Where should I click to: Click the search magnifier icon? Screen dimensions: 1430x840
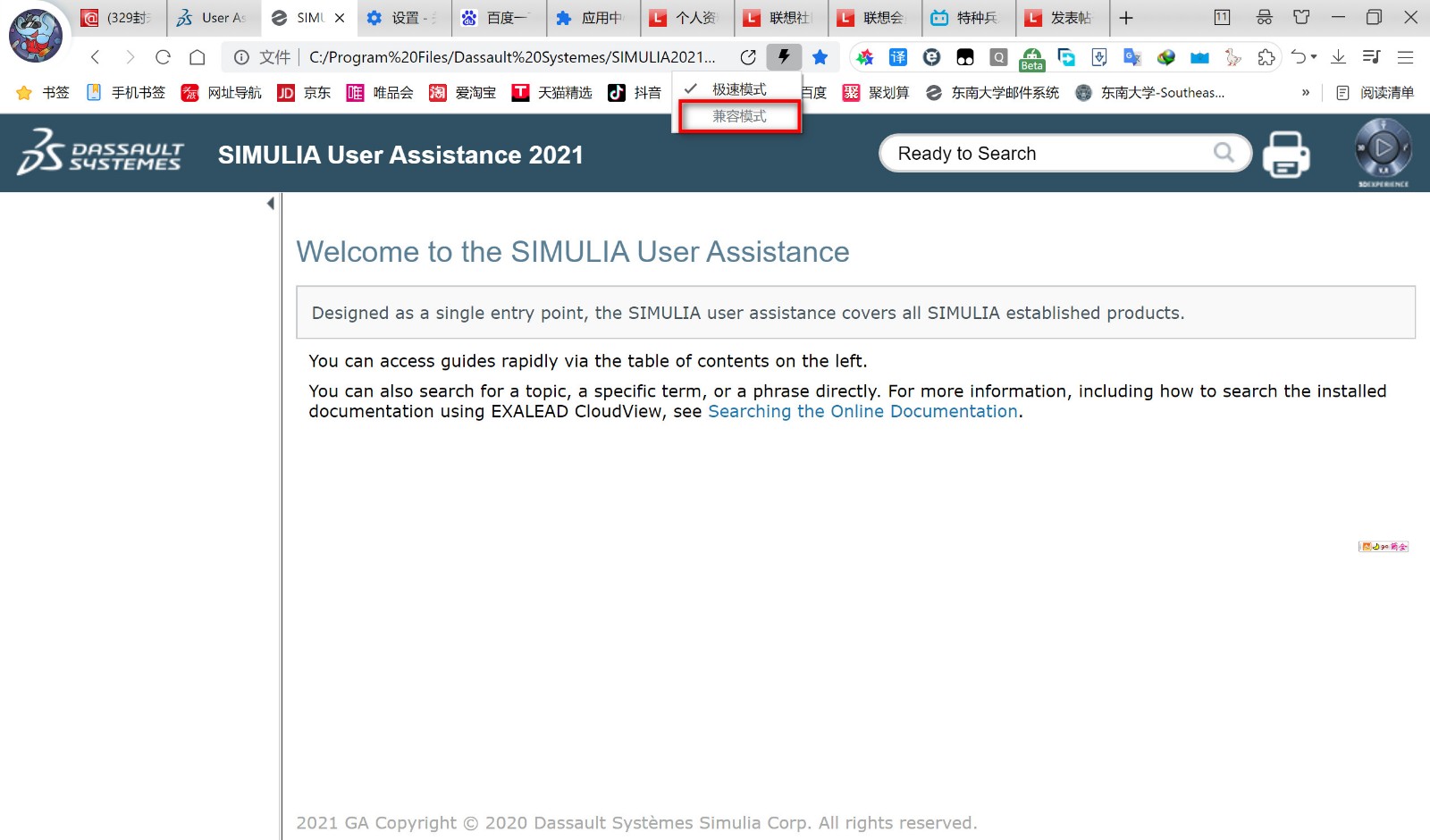(x=1224, y=154)
